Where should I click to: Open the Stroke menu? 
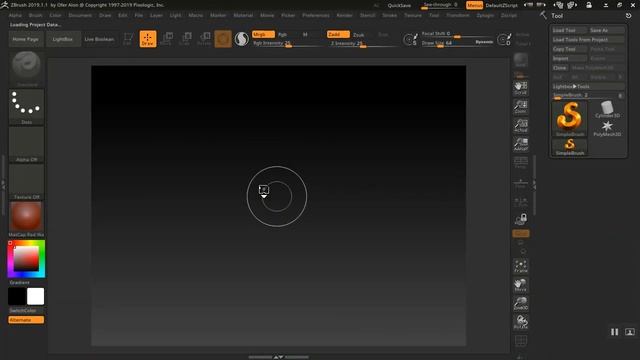pos(389,15)
